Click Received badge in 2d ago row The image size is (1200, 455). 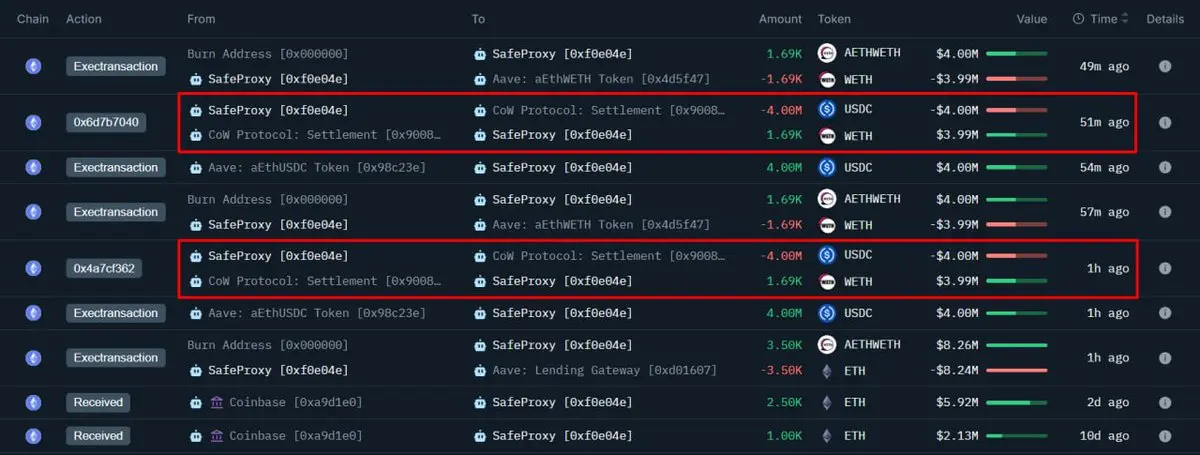point(98,403)
